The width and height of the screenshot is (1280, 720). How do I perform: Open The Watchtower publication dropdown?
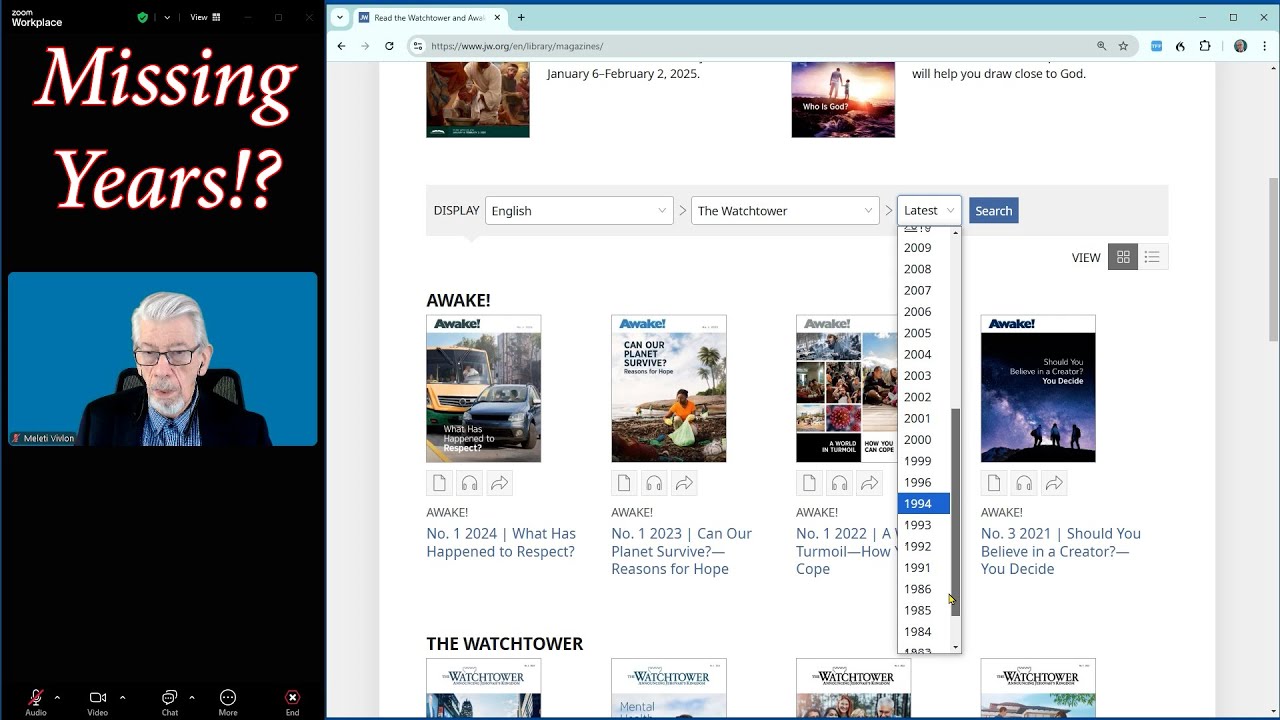click(785, 210)
